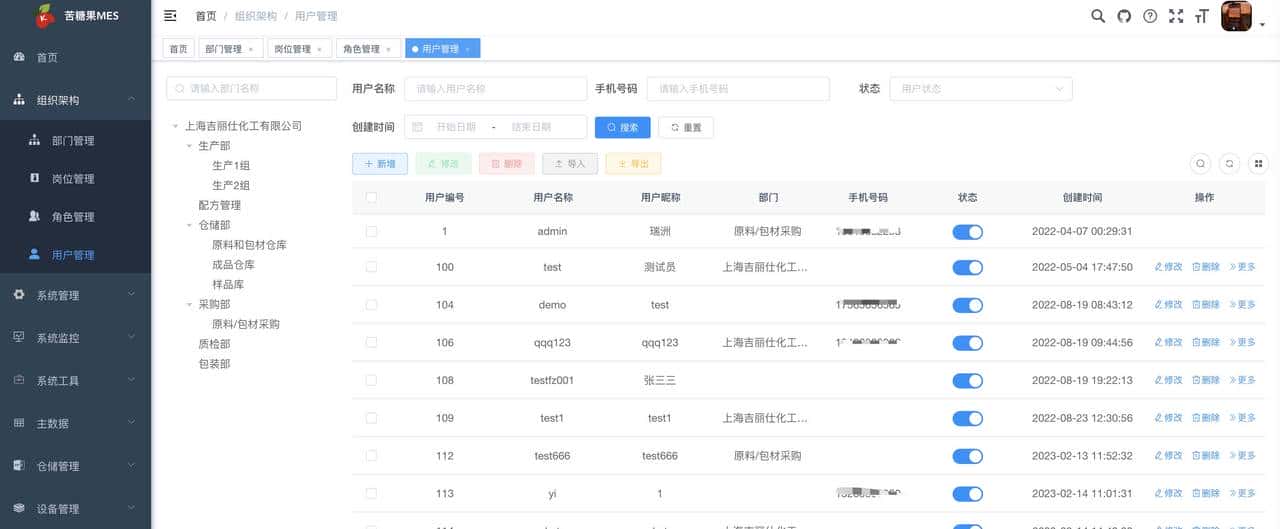The image size is (1280, 529).
Task: Collapse the 生产部 tree node
Action: point(190,146)
